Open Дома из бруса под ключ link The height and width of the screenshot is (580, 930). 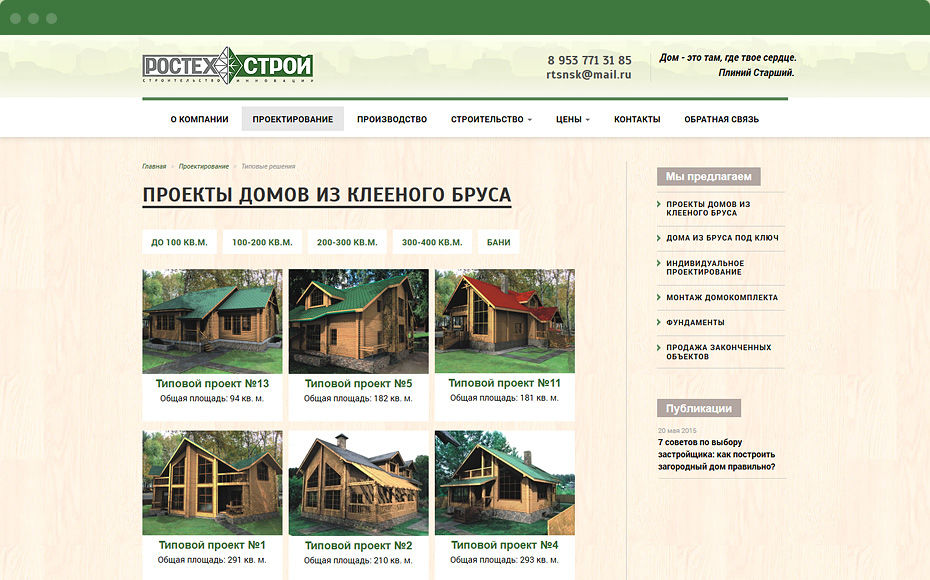722,238
